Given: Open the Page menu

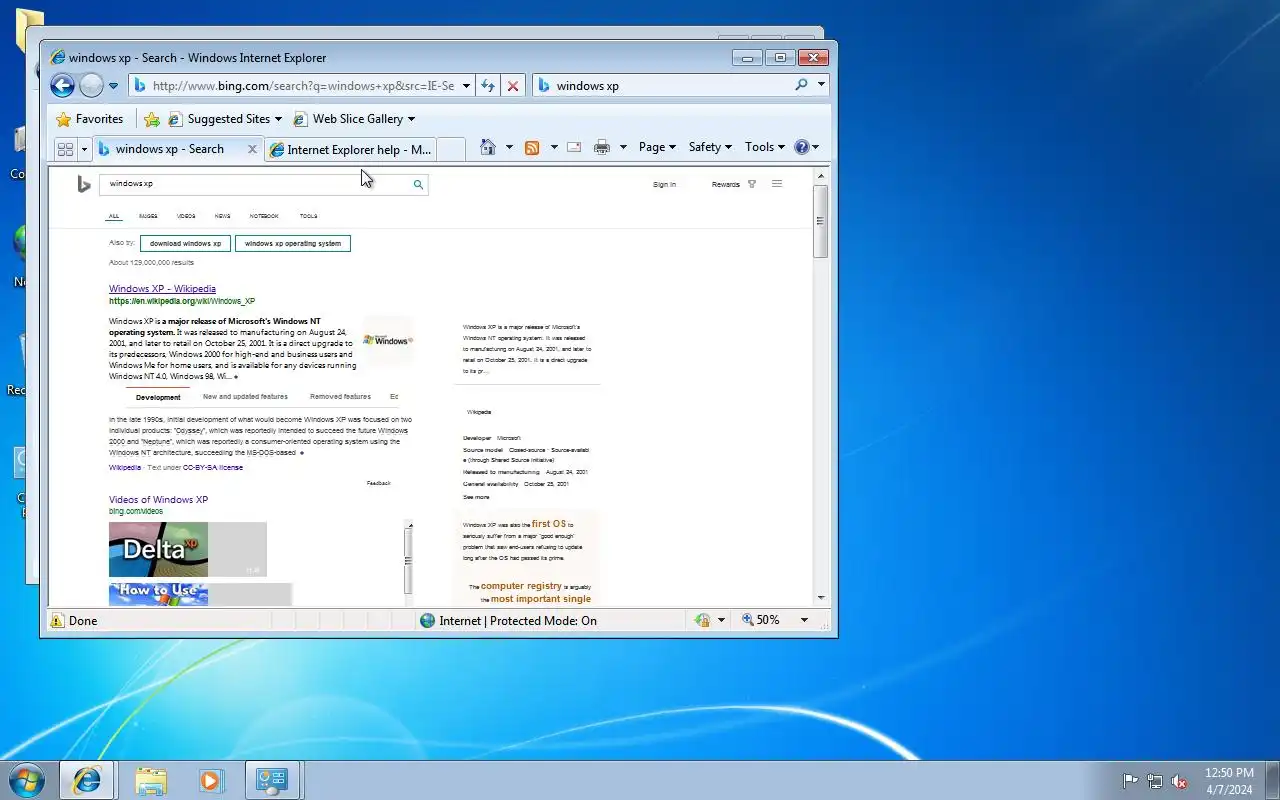Looking at the screenshot, I should (x=657, y=147).
